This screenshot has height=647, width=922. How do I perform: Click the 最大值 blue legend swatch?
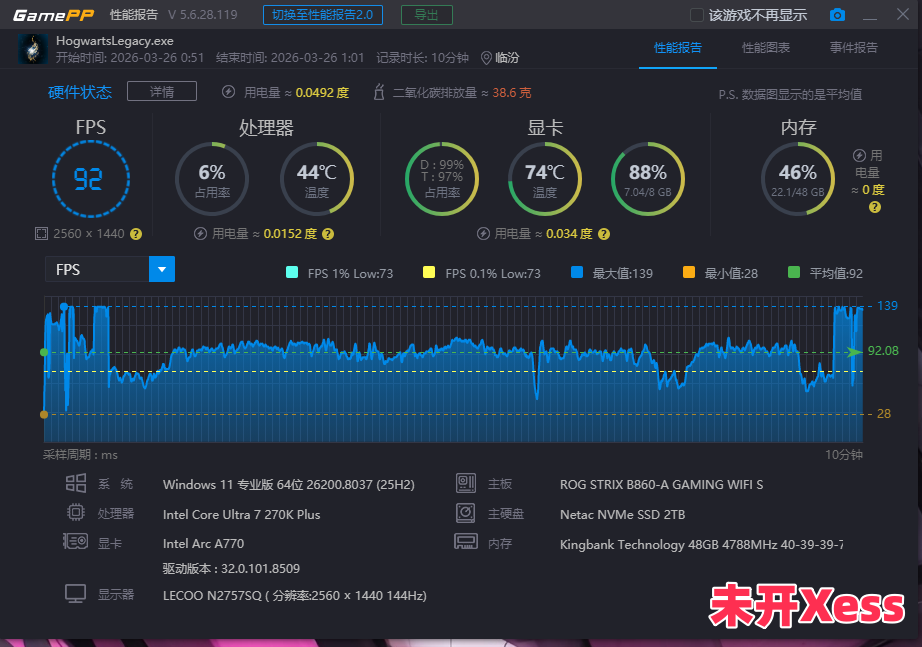point(577,272)
